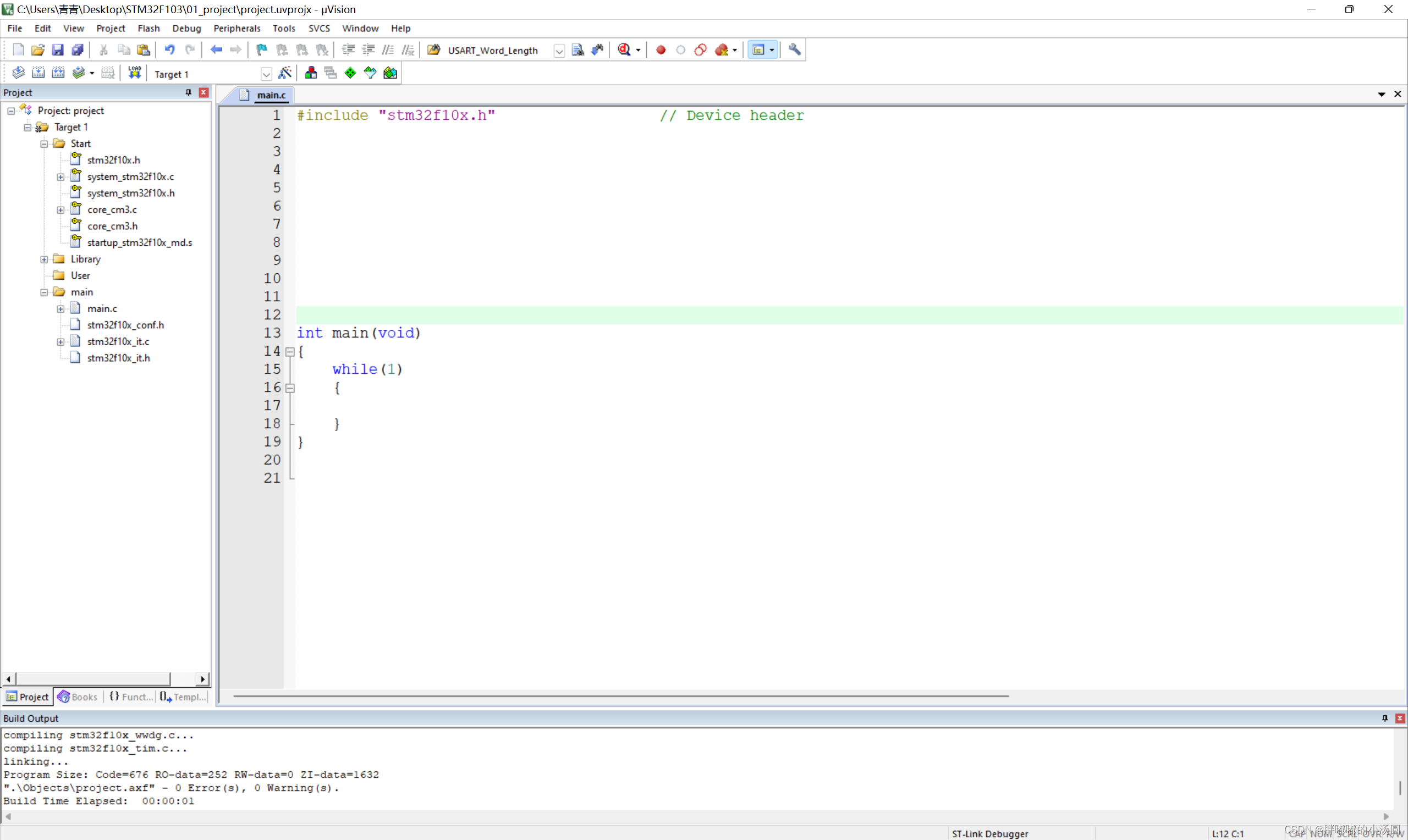This screenshot has width=1408, height=840.
Task: Open the Target 1 dropdown list
Action: pos(266,74)
